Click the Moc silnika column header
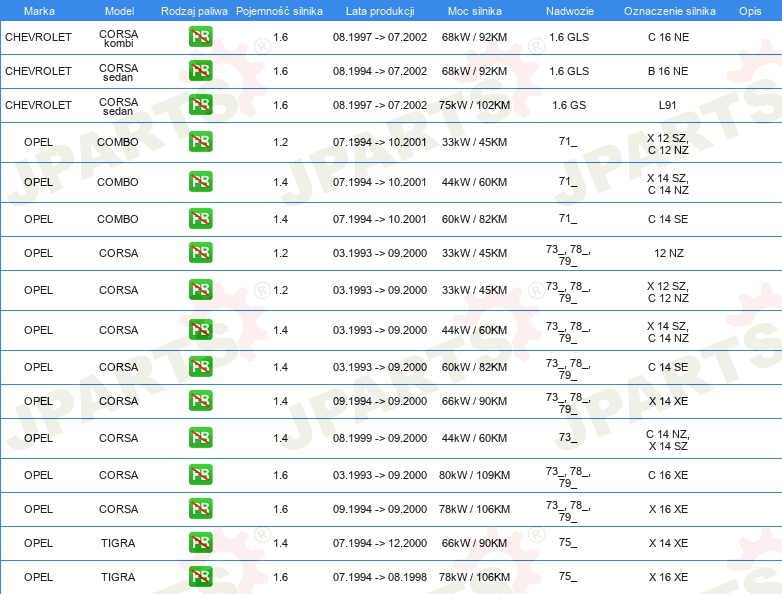This screenshot has height=594, width=782. pyautogui.click(x=475, y=11)
